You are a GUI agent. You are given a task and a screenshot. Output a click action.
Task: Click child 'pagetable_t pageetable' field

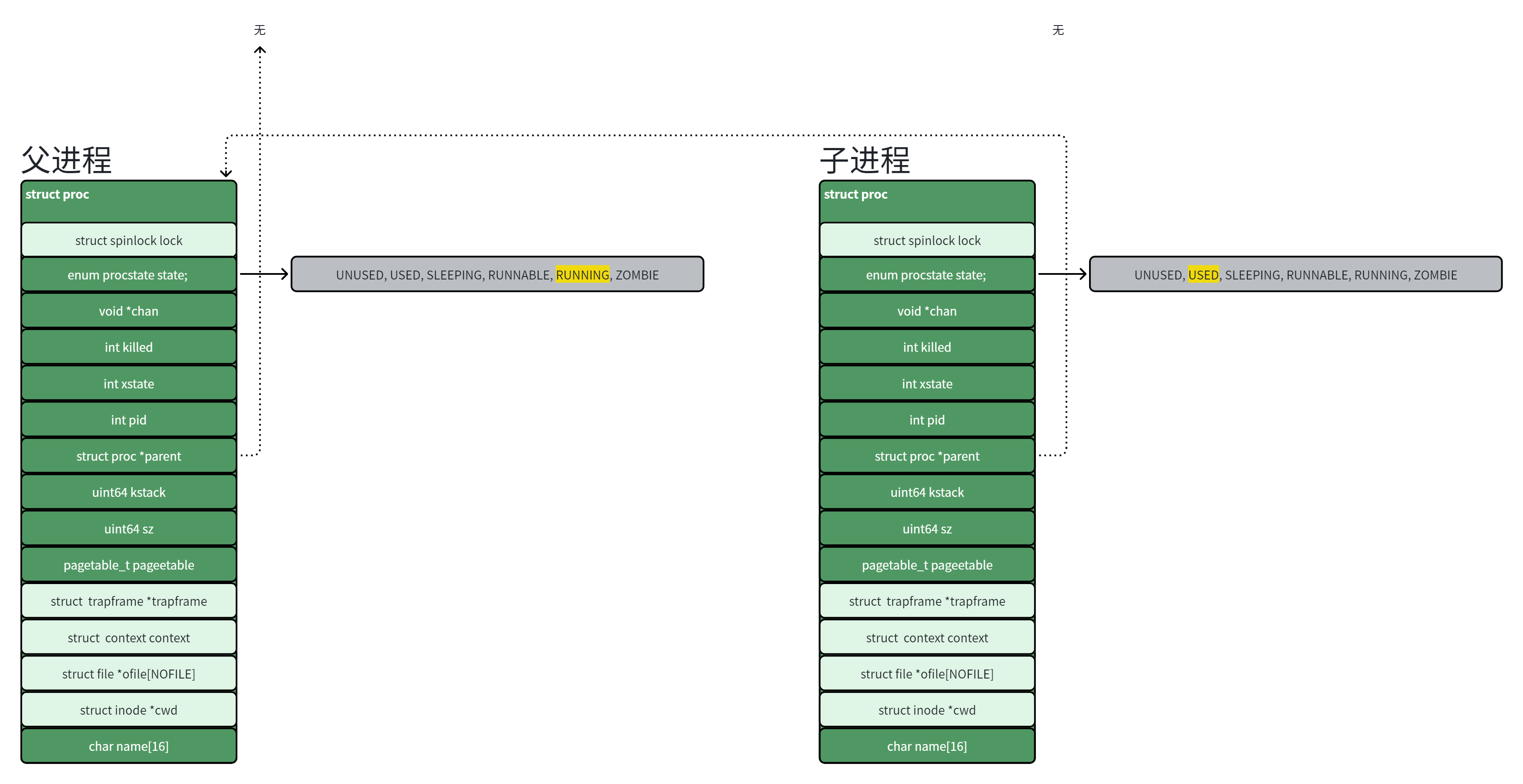927,564
